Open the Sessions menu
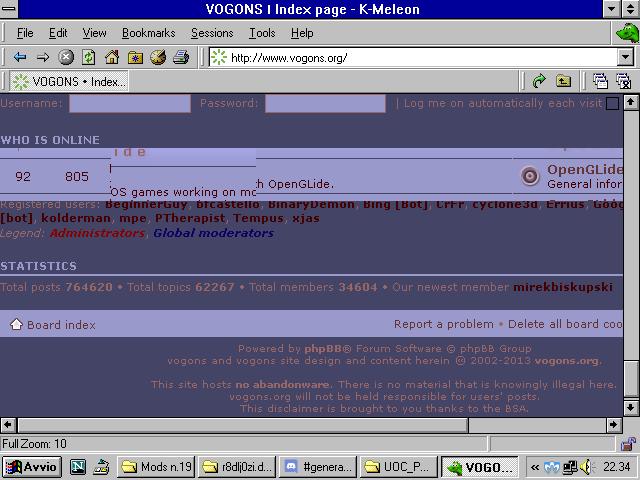Screen dimensions: 640x480 pyautogui.click(x=212, y=33)
